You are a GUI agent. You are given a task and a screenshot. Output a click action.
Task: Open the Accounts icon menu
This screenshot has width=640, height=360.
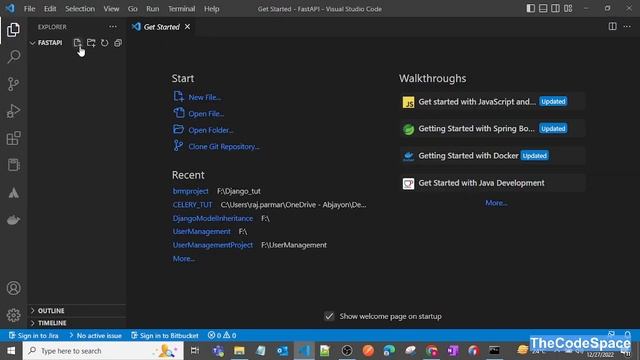click(x=13, y=288)
